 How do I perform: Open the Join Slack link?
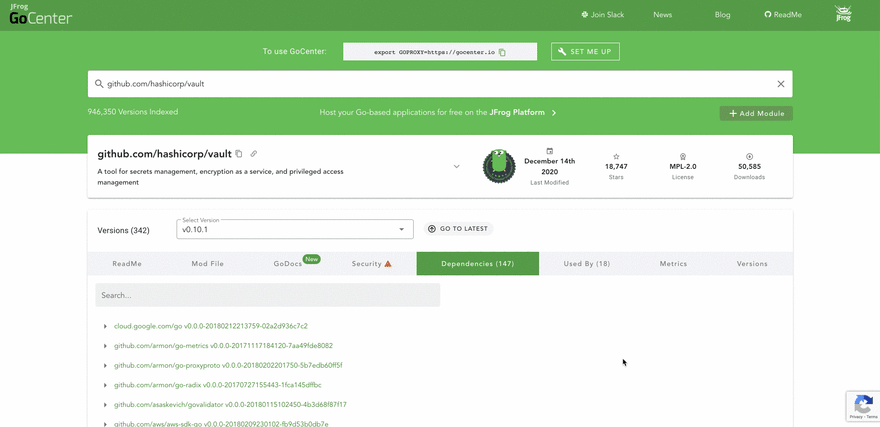click(x=603, y=15)
